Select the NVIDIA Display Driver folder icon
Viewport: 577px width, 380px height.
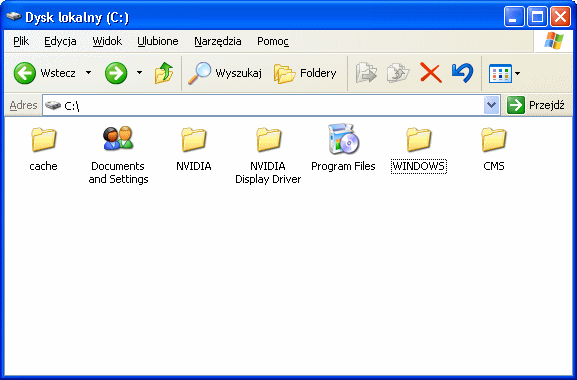point(269,139)
